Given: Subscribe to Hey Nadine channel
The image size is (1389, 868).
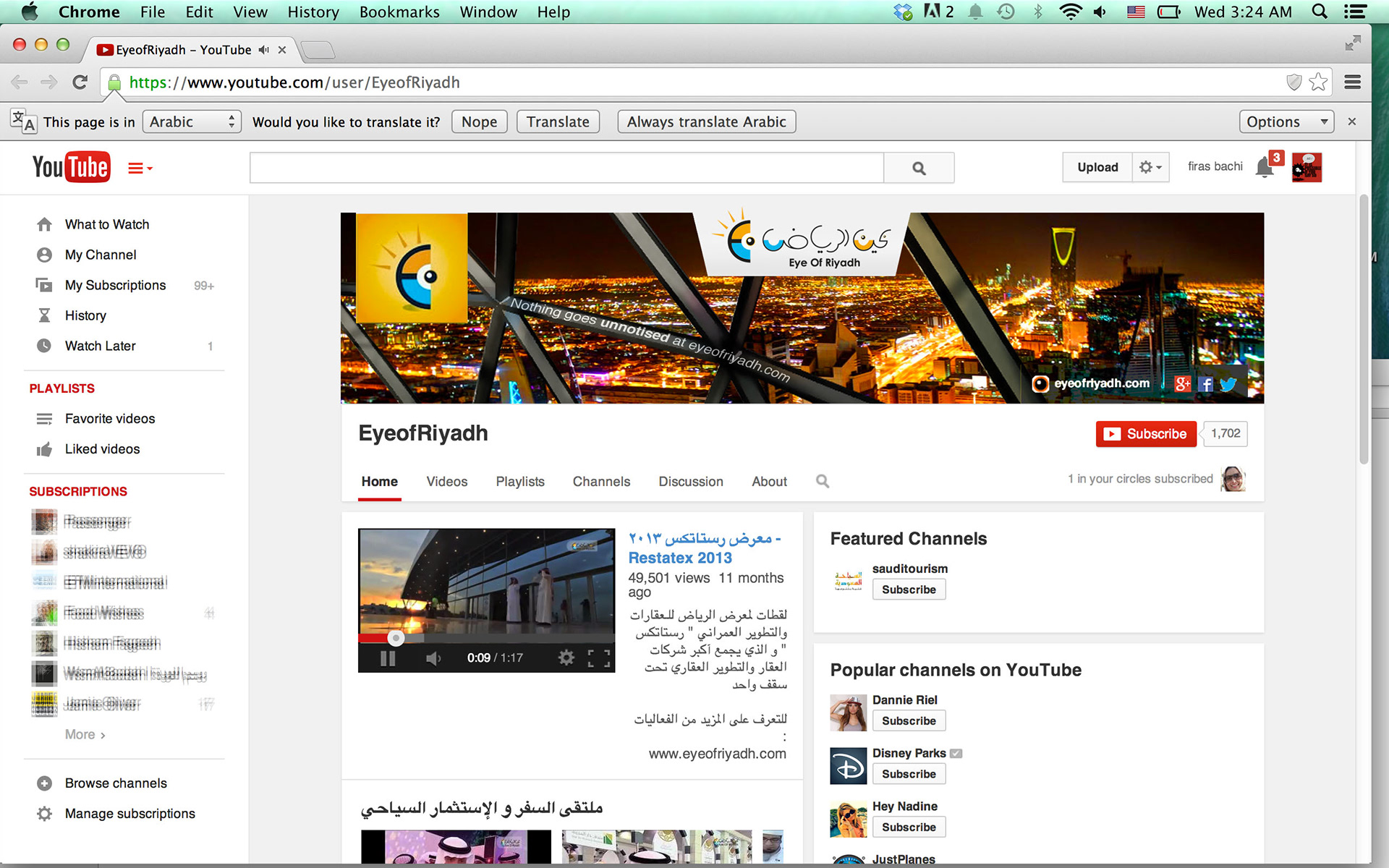Looking at the screenshot, I should click(909, 827).
